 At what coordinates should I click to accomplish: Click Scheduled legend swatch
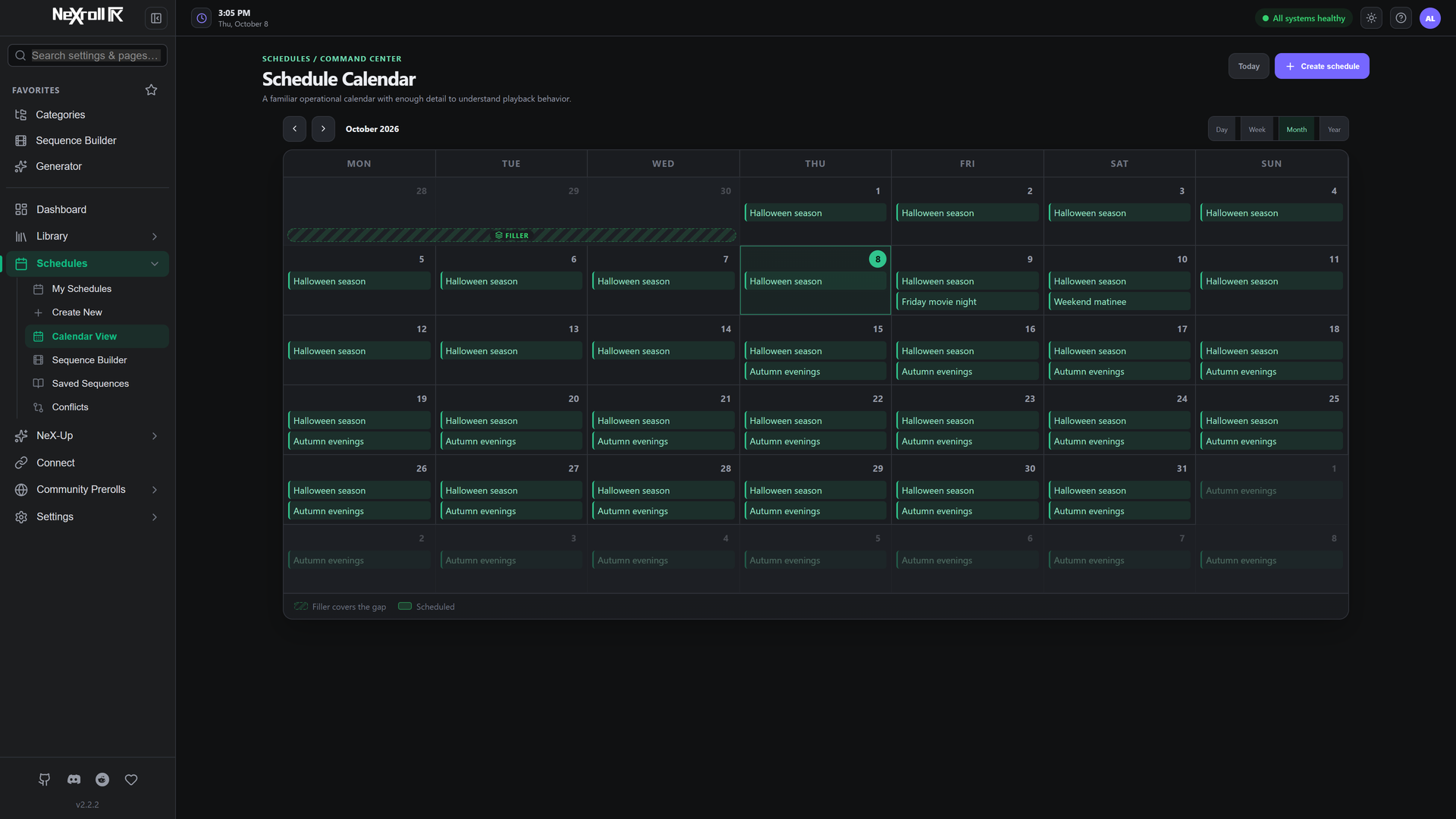(x=405, y=607)
